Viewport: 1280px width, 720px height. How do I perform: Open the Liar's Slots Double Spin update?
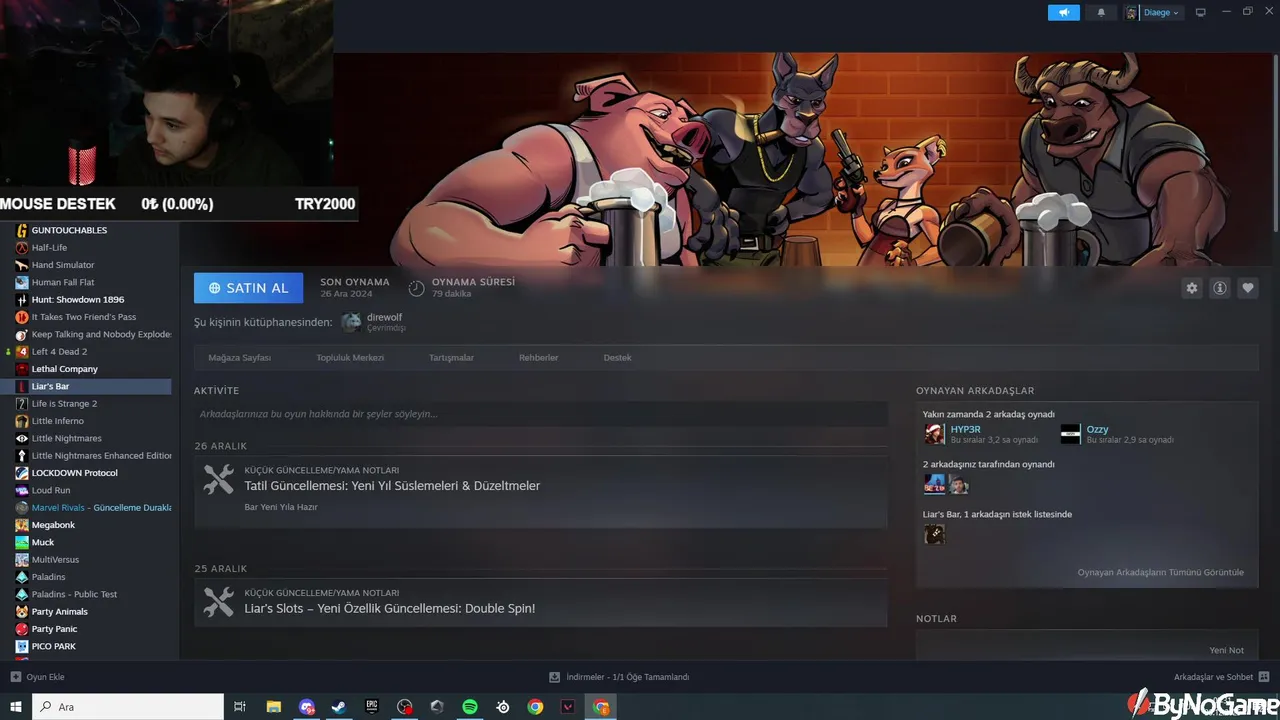pyautogui.click(x=390, y=608)
